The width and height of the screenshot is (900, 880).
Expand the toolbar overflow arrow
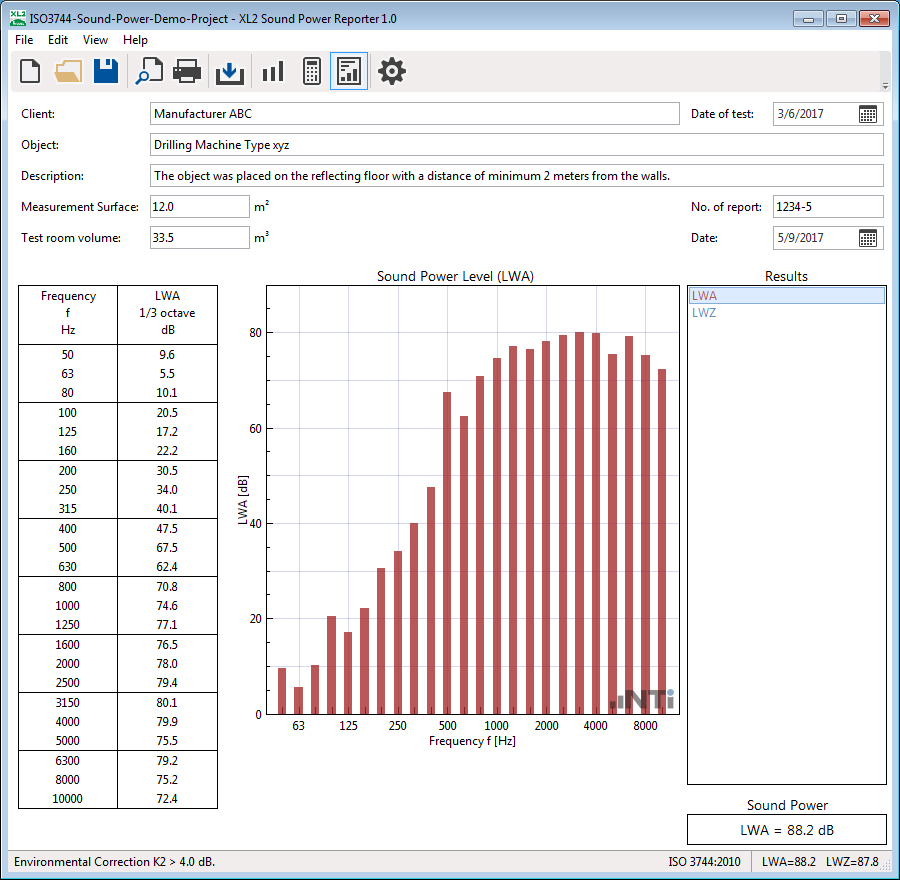point(884,86)
